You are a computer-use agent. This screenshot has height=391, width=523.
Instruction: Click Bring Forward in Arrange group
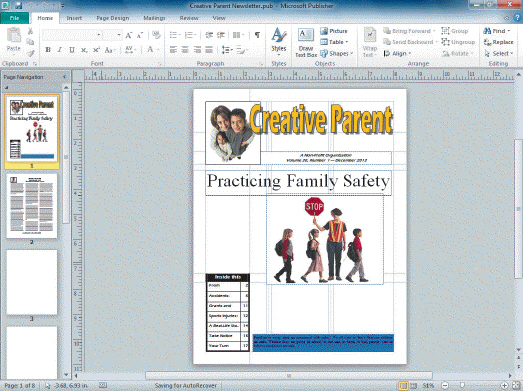[409, 31]
